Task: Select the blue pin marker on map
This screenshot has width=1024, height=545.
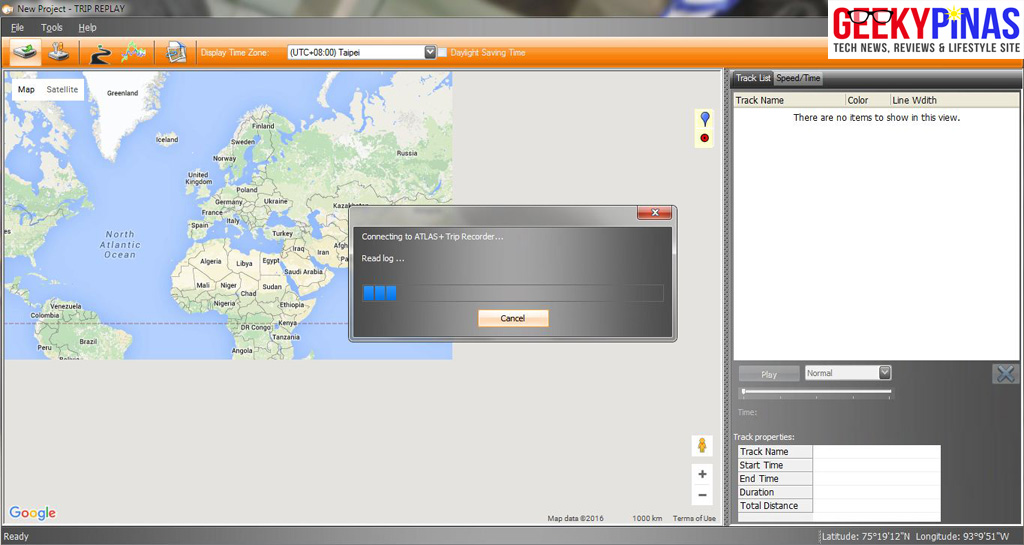Action: click(x=705, y=119)
